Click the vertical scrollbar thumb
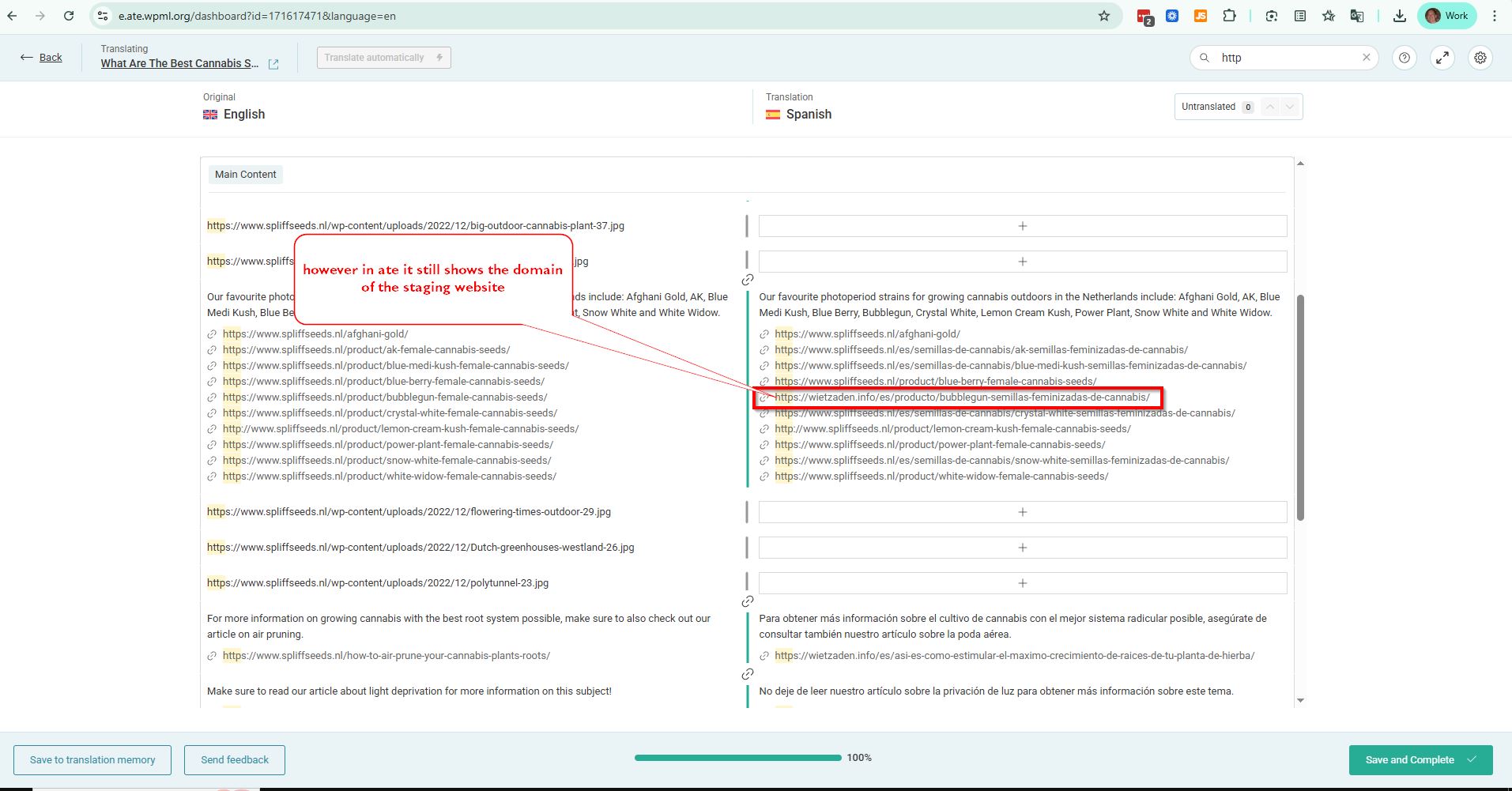 (x=1300, y=408)
